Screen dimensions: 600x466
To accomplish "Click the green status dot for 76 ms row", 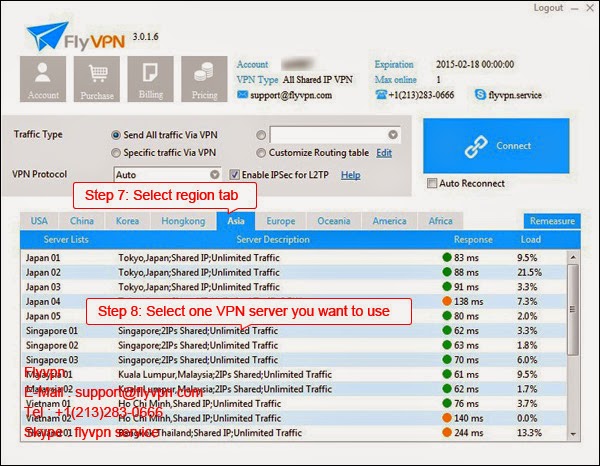I will 447,403.
